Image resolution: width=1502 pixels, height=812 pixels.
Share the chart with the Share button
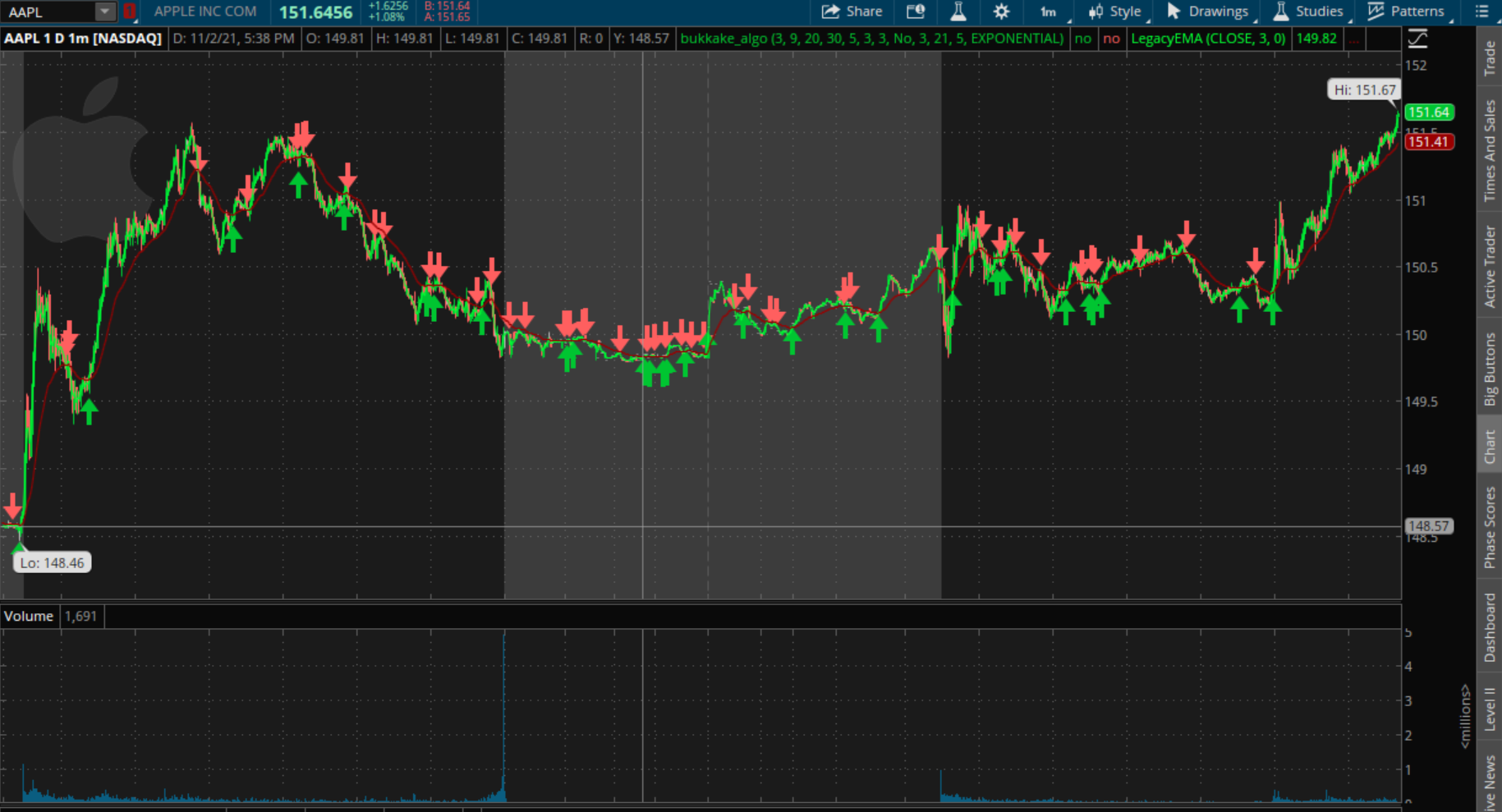852,11
